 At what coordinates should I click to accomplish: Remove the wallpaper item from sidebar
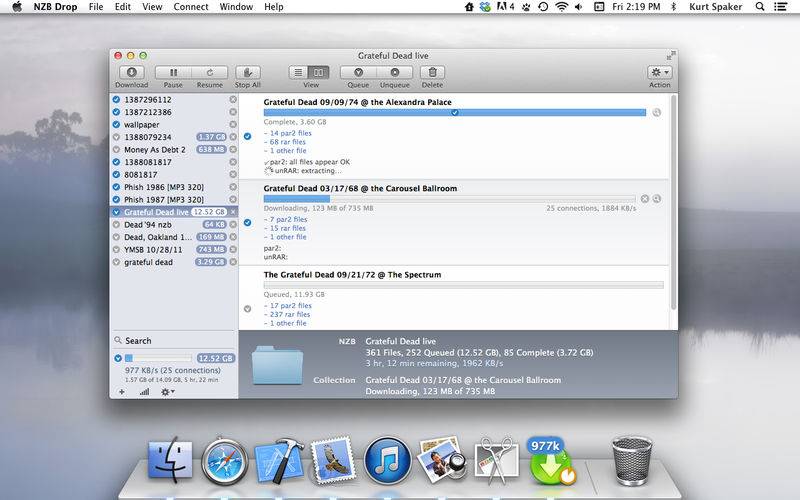click(233, 124)
